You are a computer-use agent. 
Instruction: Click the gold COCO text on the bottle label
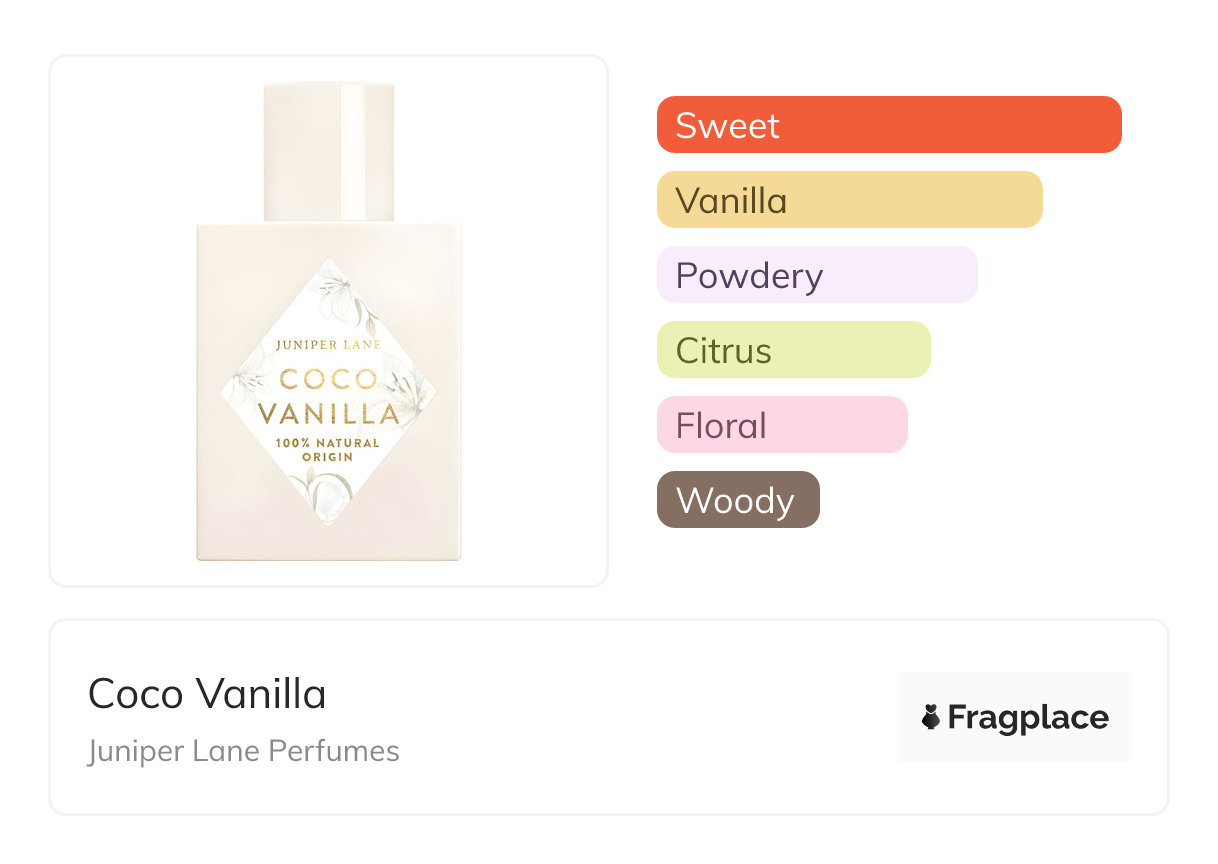coord(328,379)
